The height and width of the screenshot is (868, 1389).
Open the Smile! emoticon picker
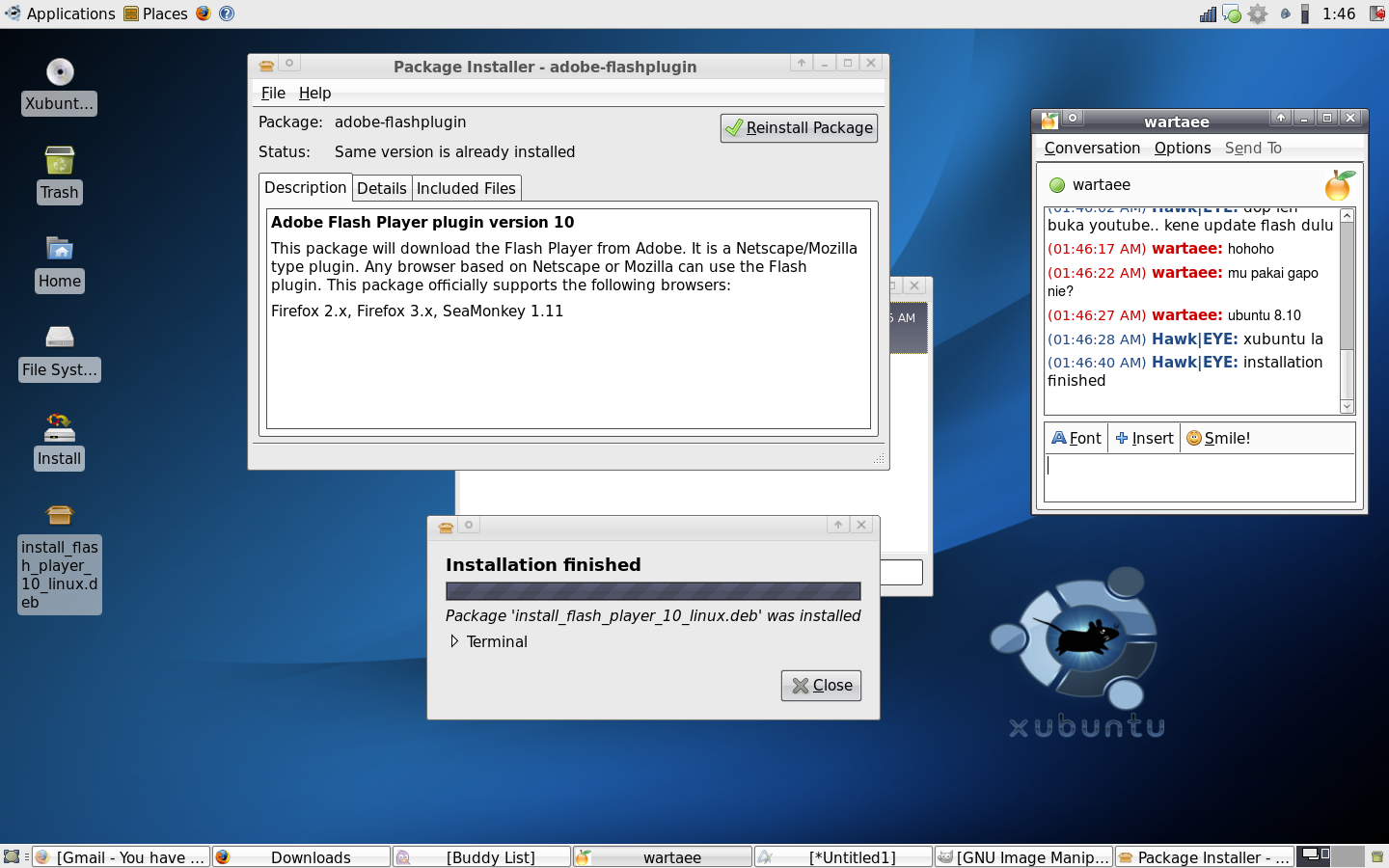[x=1218, y=438]
